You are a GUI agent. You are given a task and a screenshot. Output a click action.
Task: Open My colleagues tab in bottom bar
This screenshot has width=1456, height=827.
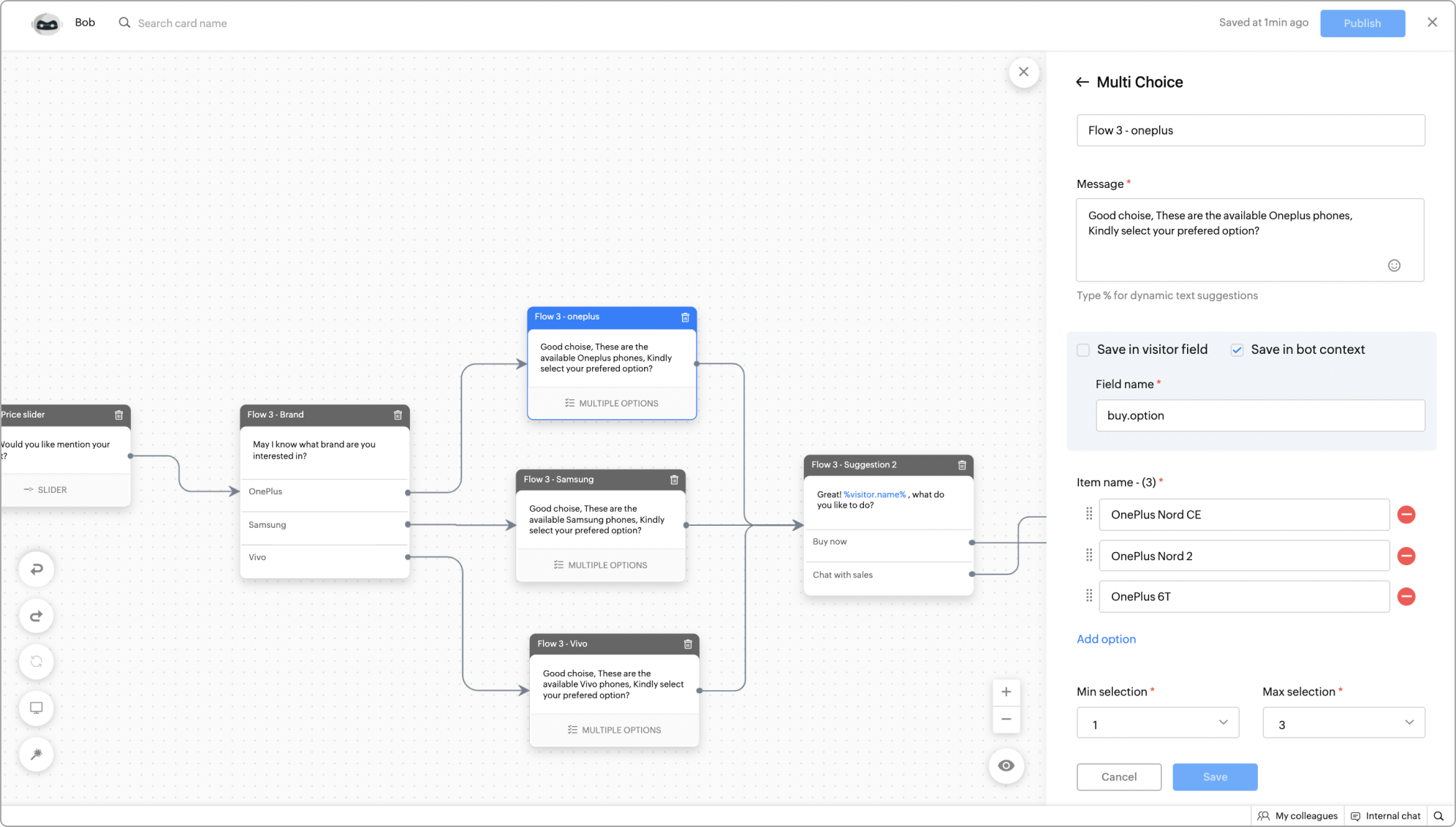1298,816
